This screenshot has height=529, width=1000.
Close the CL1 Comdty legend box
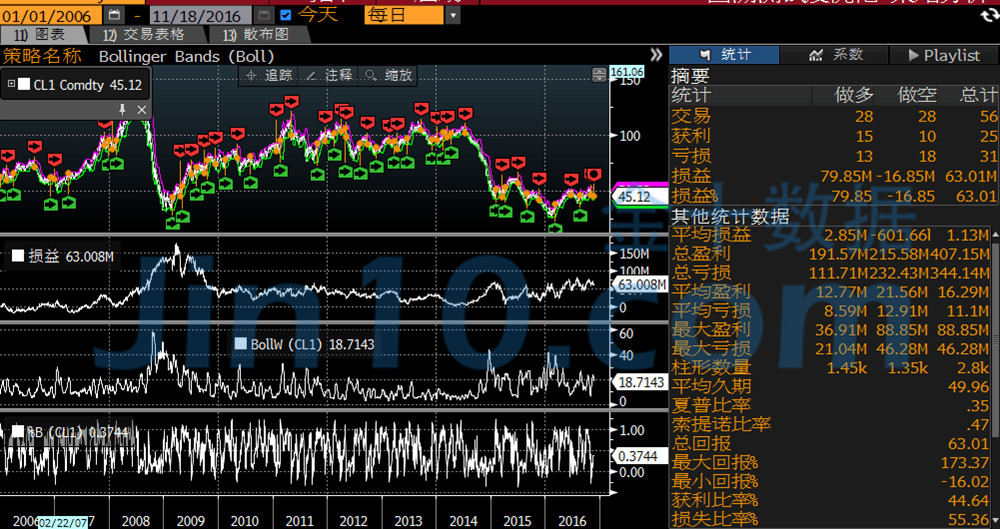[x=141, y=108]
